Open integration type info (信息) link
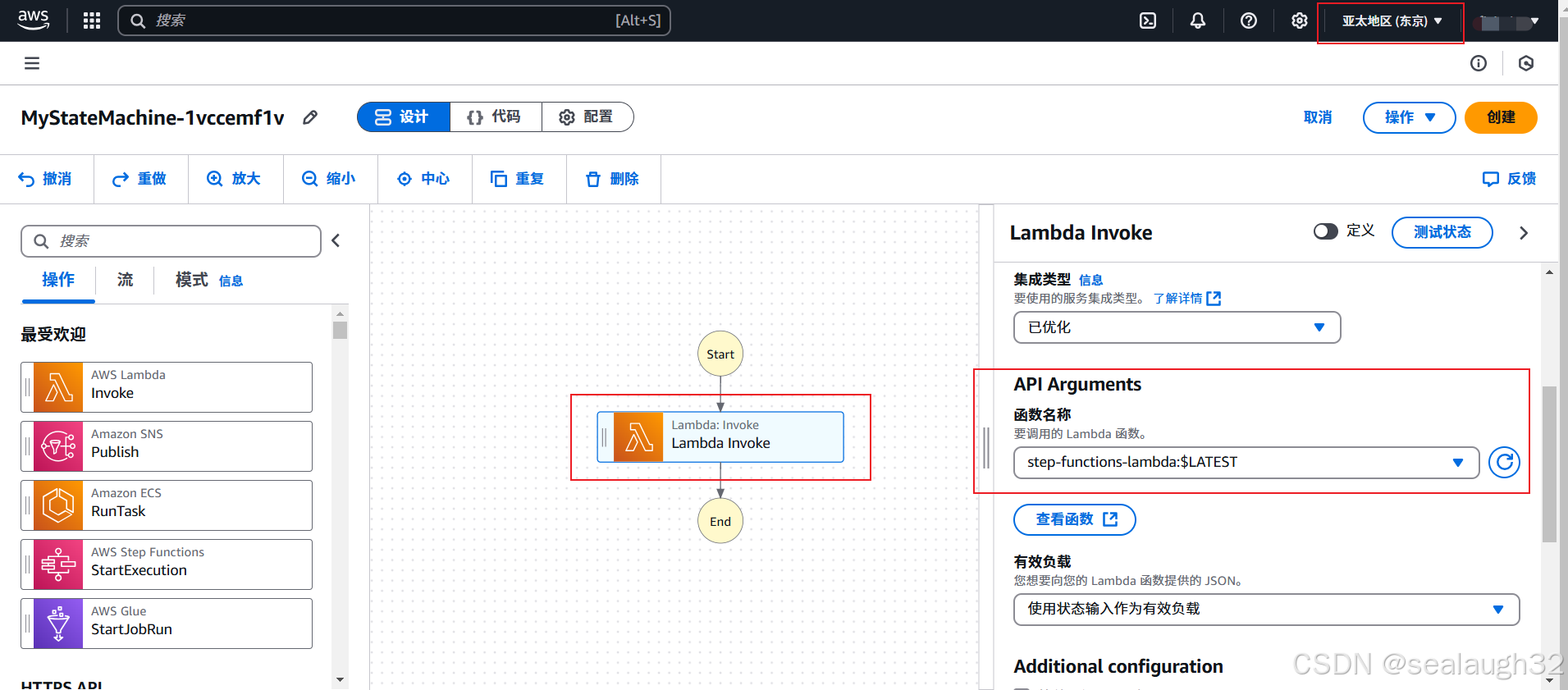Viewport: 1568px width, 690px height. (1090, 281)
